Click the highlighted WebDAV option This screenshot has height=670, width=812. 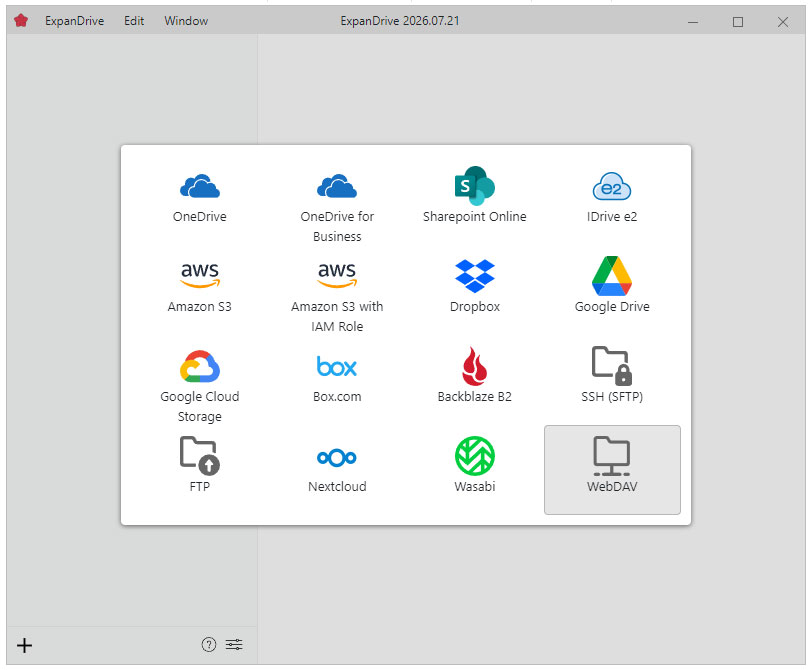tap(612, 470)
